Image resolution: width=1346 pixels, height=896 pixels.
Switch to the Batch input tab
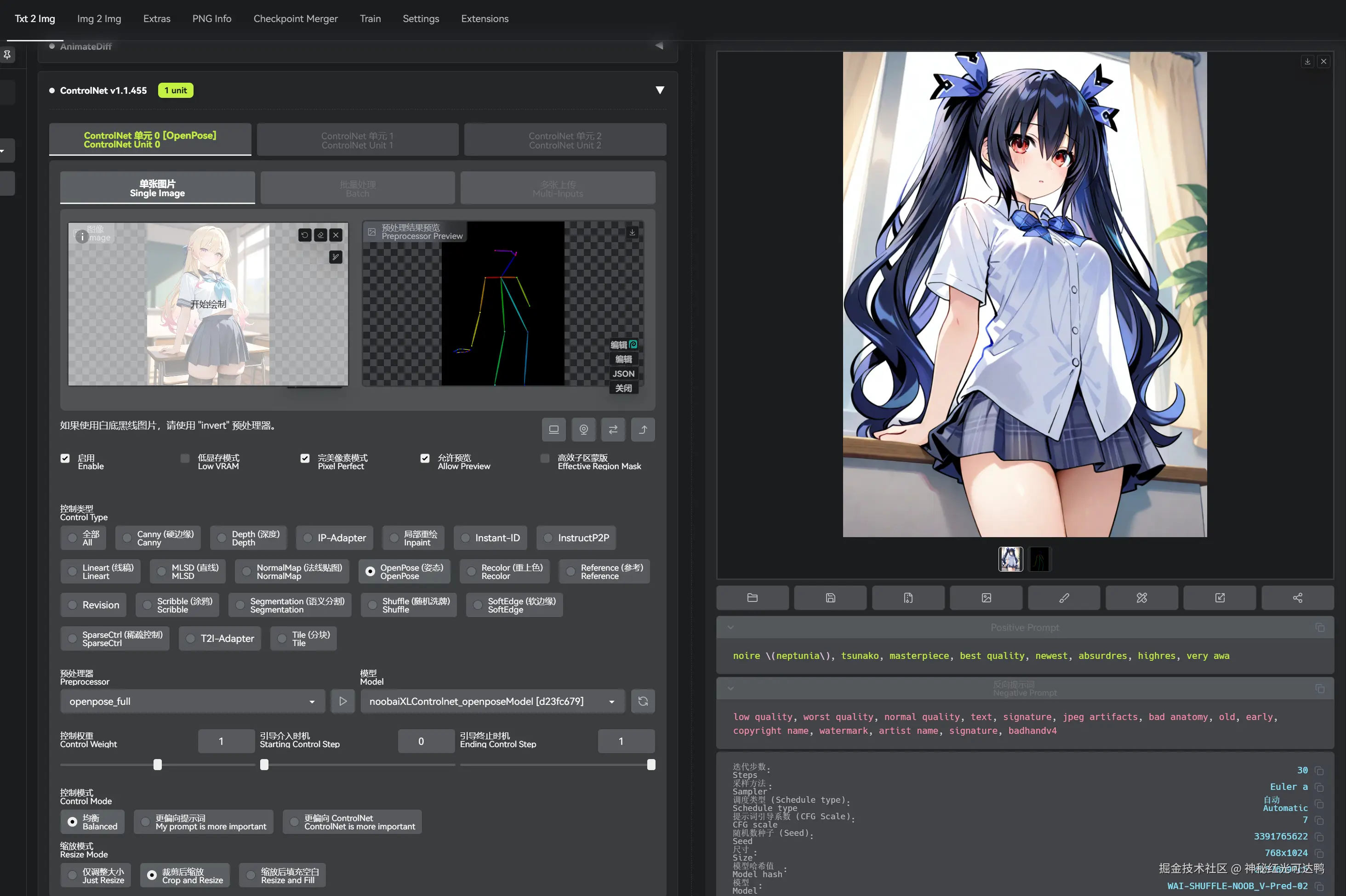tap(358, 188)
